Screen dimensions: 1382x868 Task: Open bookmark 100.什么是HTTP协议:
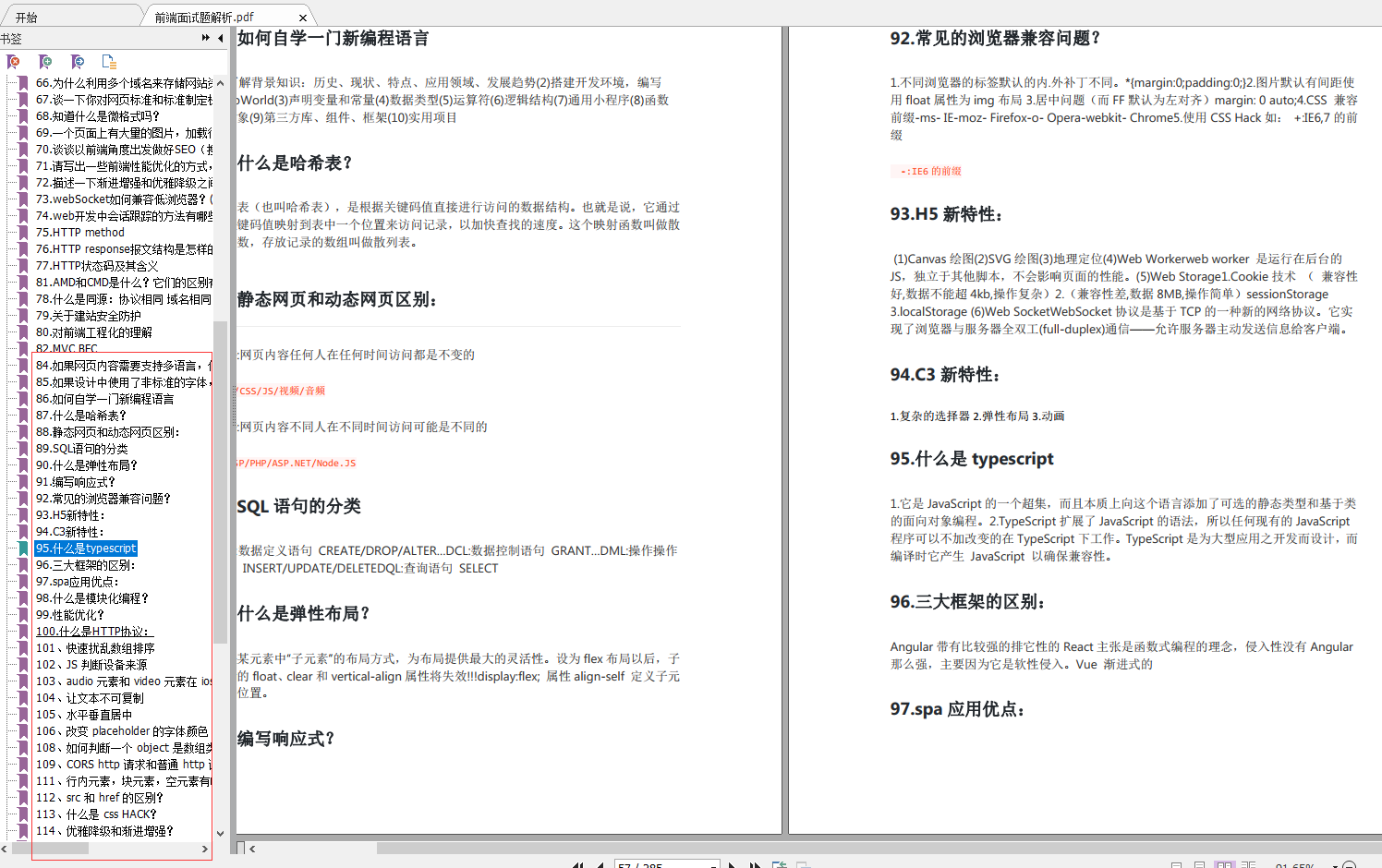point(92,632)
